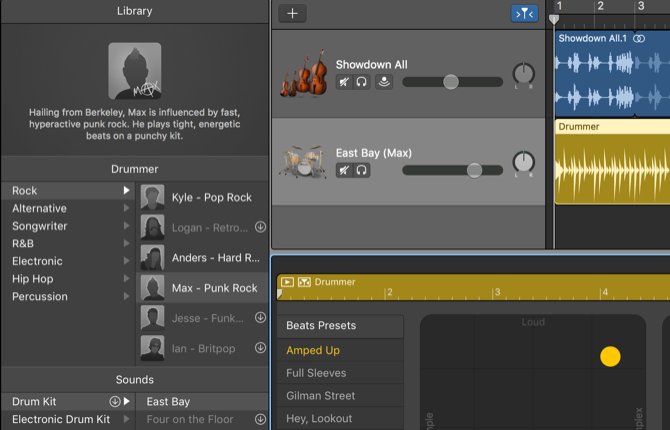Select the Showdown All.1 audio region
Image resolution: width=670 pixels, height=430 pixels.
(x=612, y=74)
